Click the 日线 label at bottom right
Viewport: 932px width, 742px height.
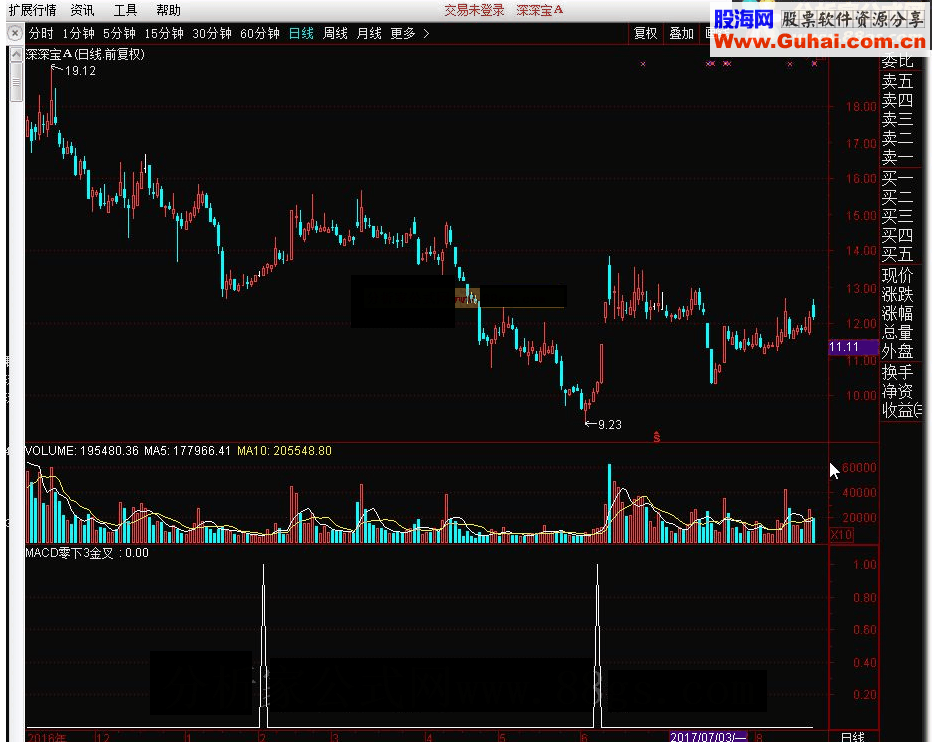[x=854, y=737]
